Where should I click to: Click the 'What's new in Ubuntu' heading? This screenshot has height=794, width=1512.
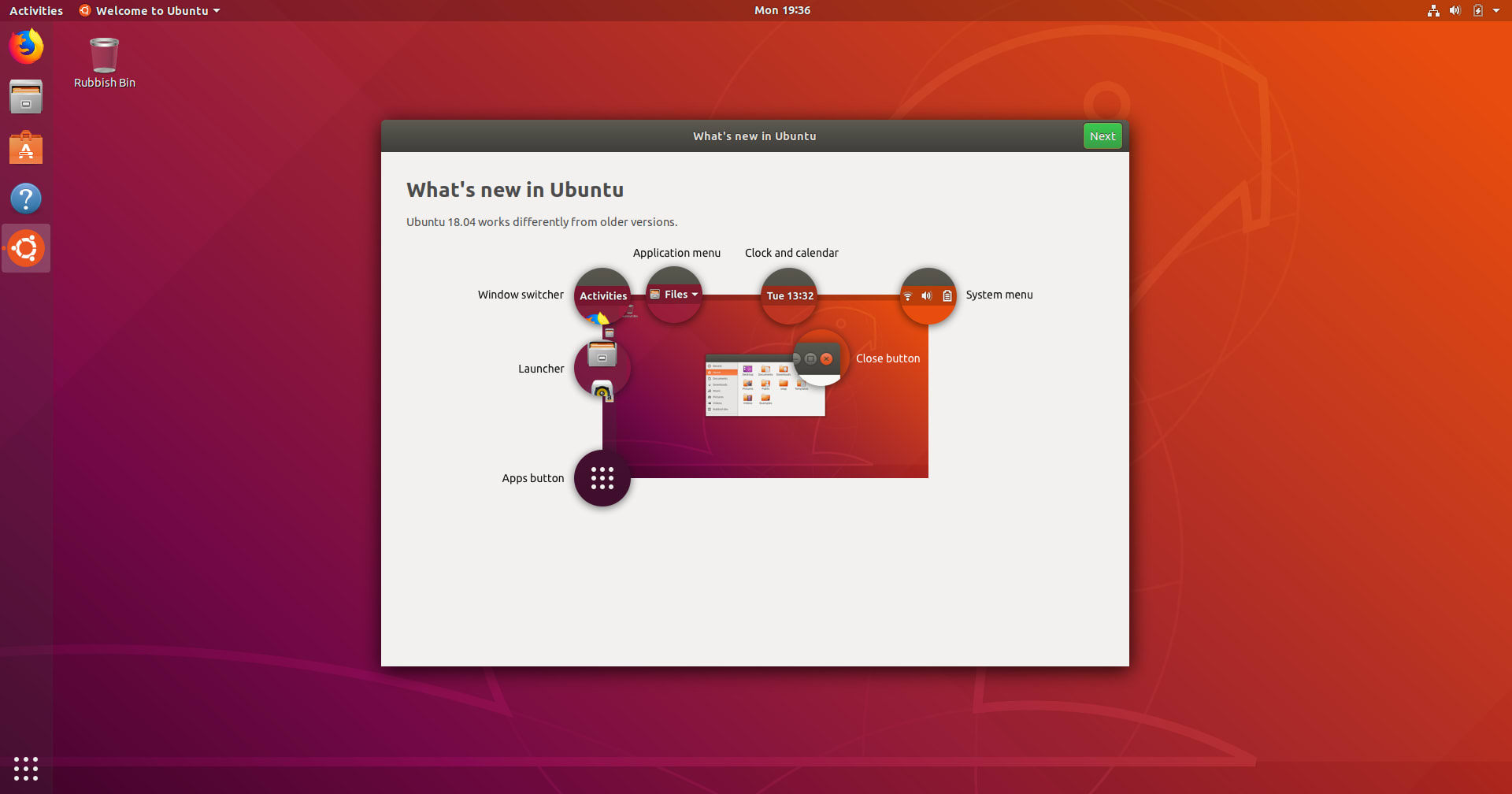coord(515,190)
